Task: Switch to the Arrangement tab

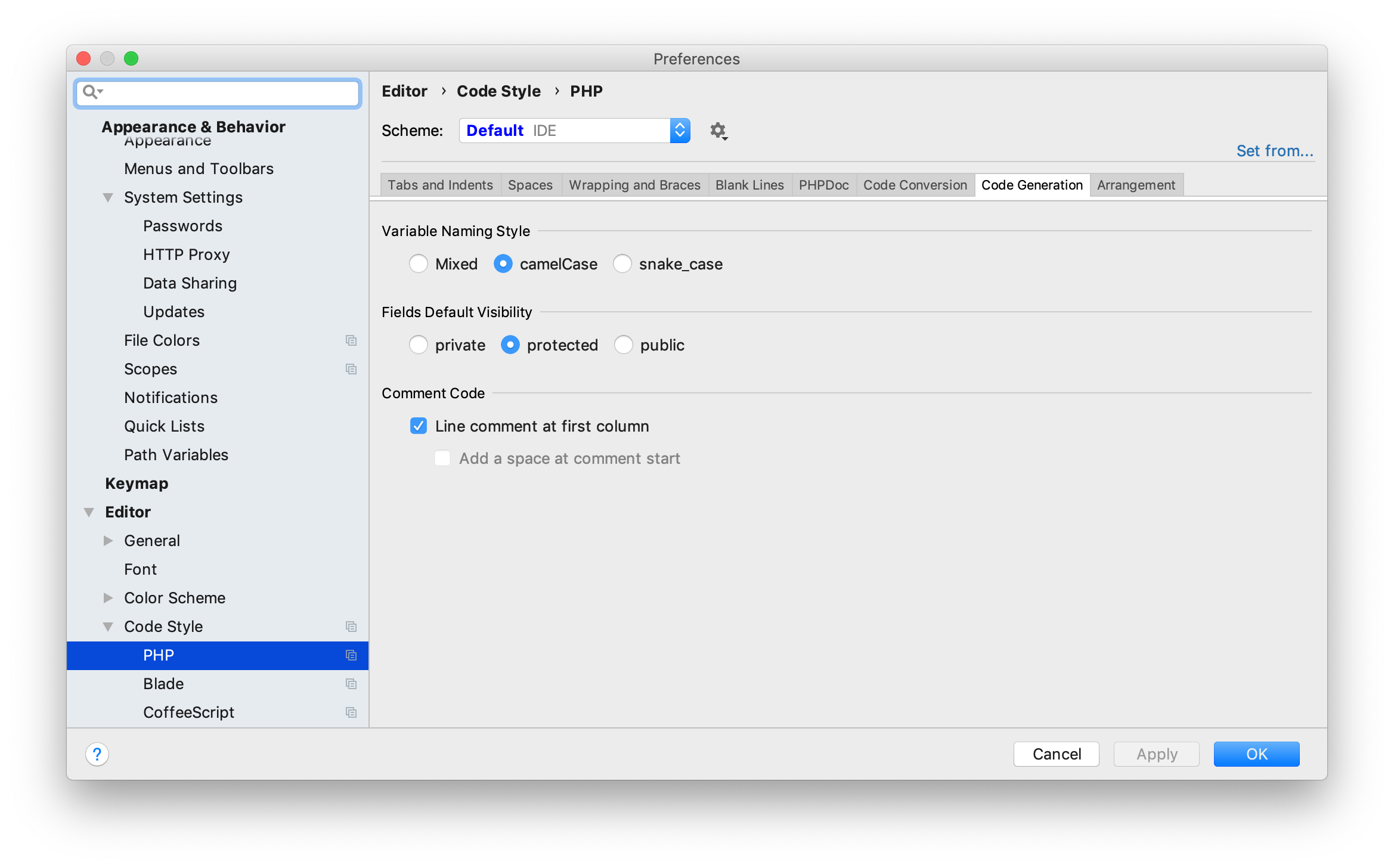Action: 1136,185
